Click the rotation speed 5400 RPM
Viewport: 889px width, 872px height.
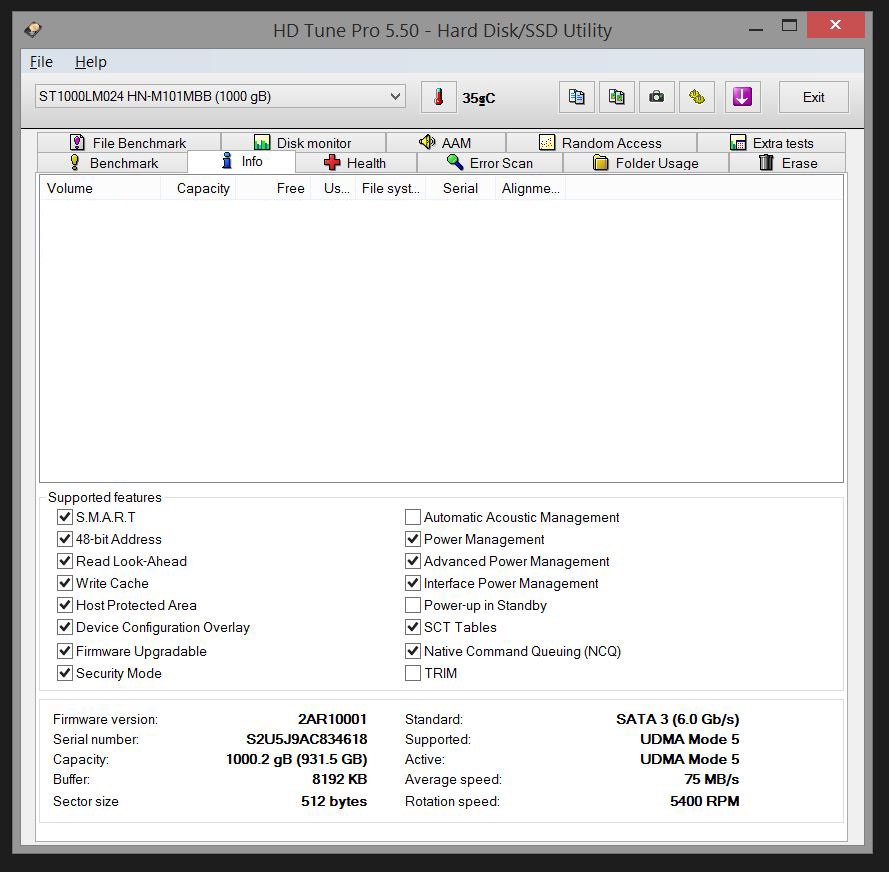(x=705, y=801)
